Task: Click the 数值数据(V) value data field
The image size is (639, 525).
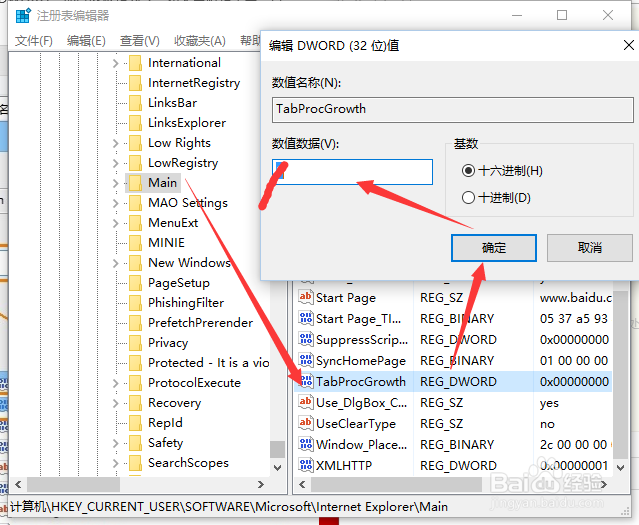Action: coord(352,172)
